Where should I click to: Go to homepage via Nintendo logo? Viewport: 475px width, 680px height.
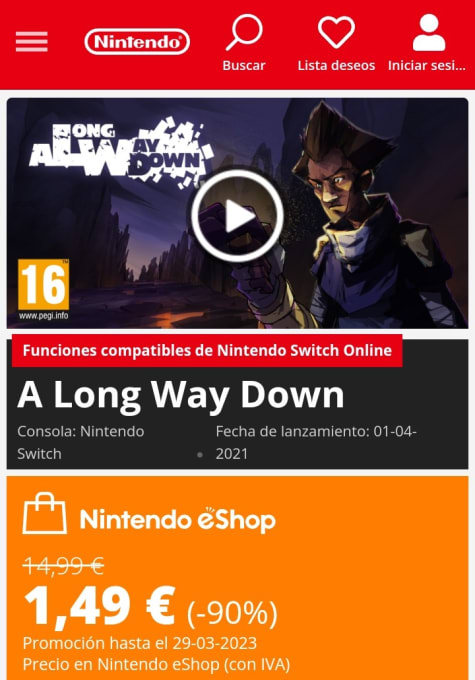(x=137, y=42)
